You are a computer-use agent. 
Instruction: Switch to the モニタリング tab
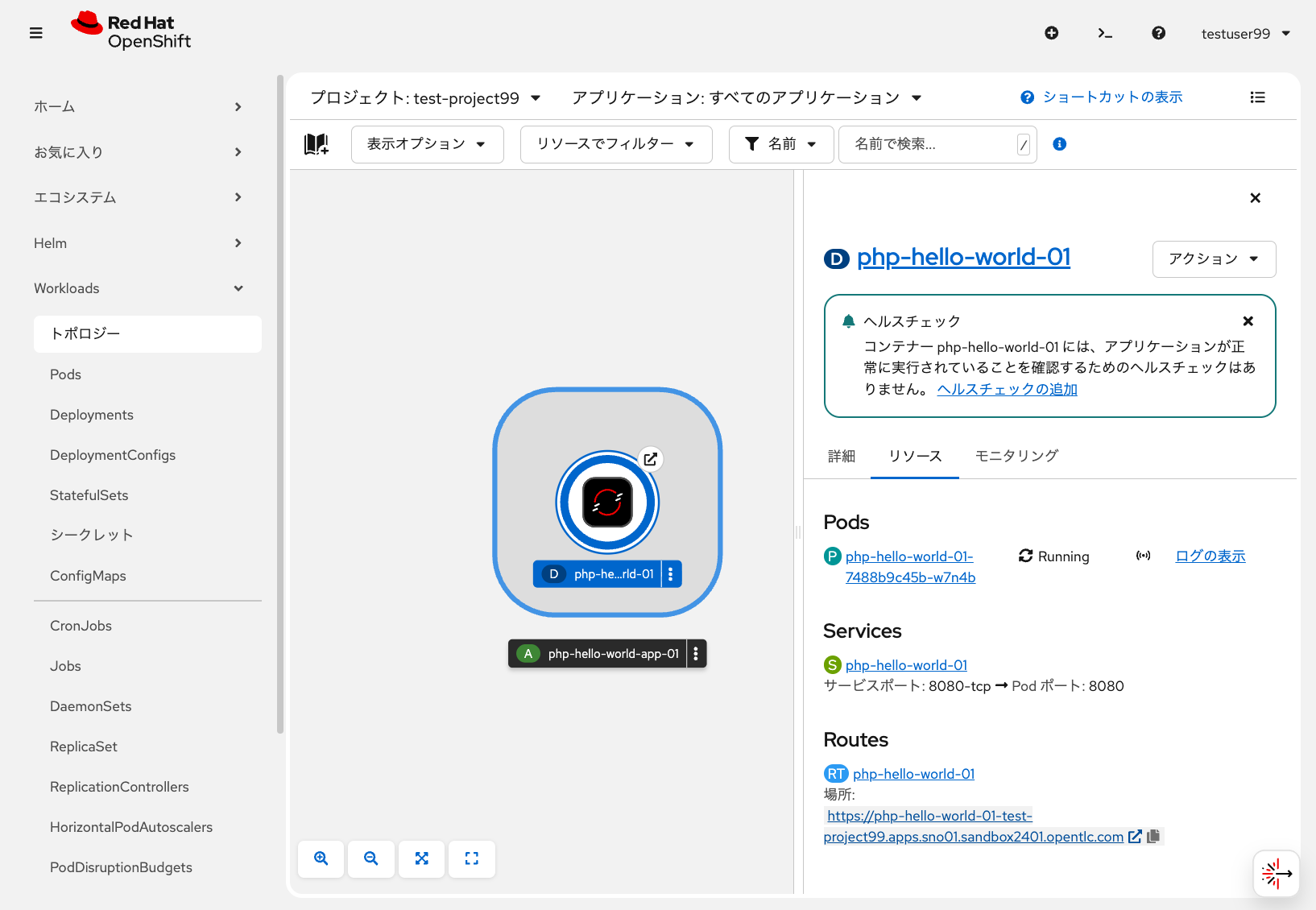tap(1016, 455)
